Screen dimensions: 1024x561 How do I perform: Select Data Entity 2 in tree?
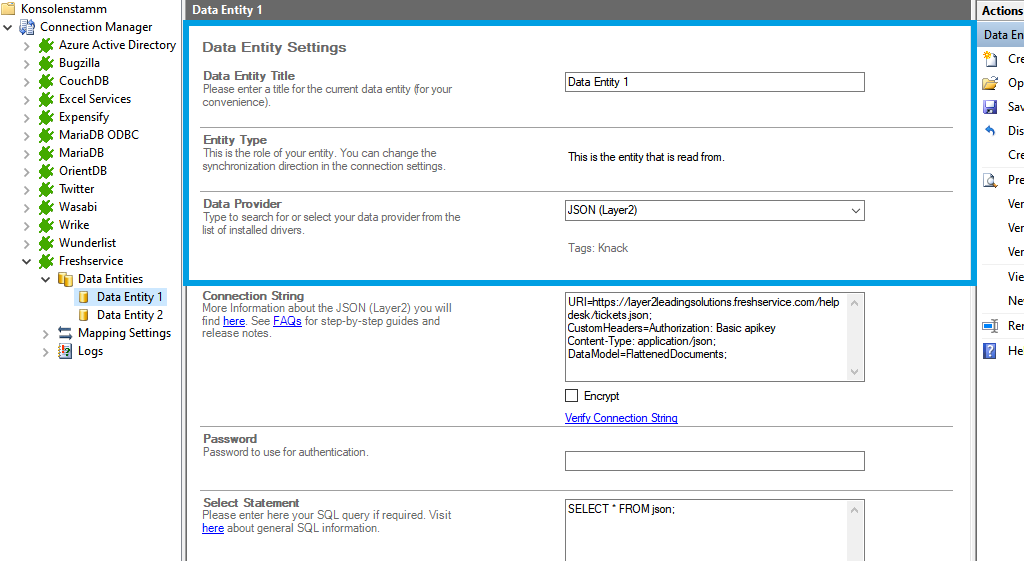pos(130,315)
